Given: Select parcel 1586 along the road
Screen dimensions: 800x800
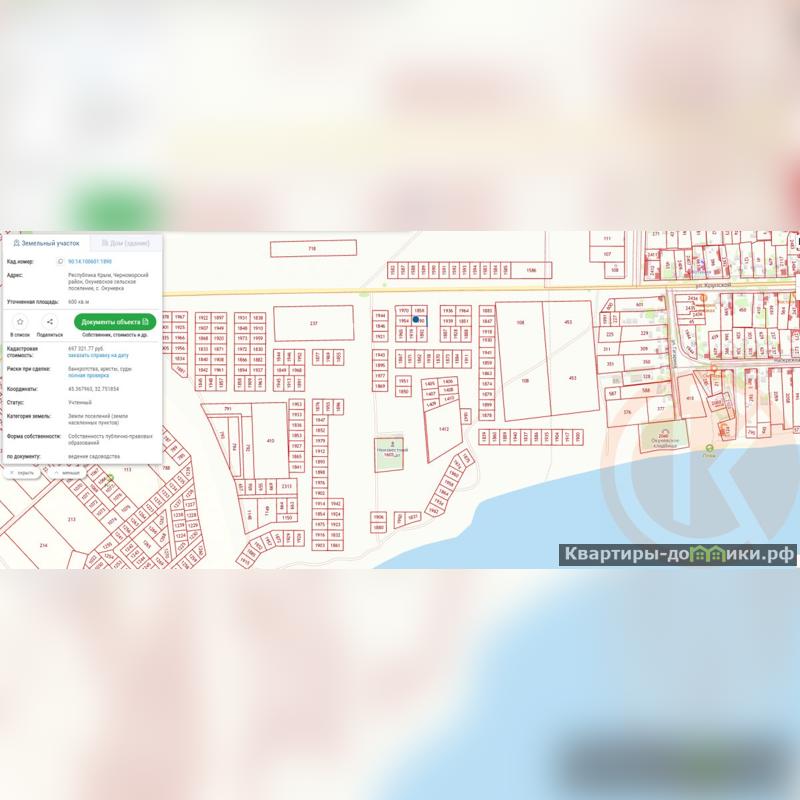Looking at the screenshot, I should [x=531, y=270].
